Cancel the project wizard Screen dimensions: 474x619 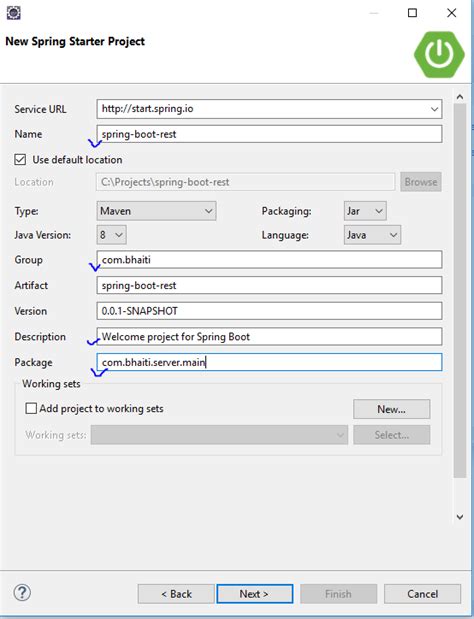click(x=422, y=594)
